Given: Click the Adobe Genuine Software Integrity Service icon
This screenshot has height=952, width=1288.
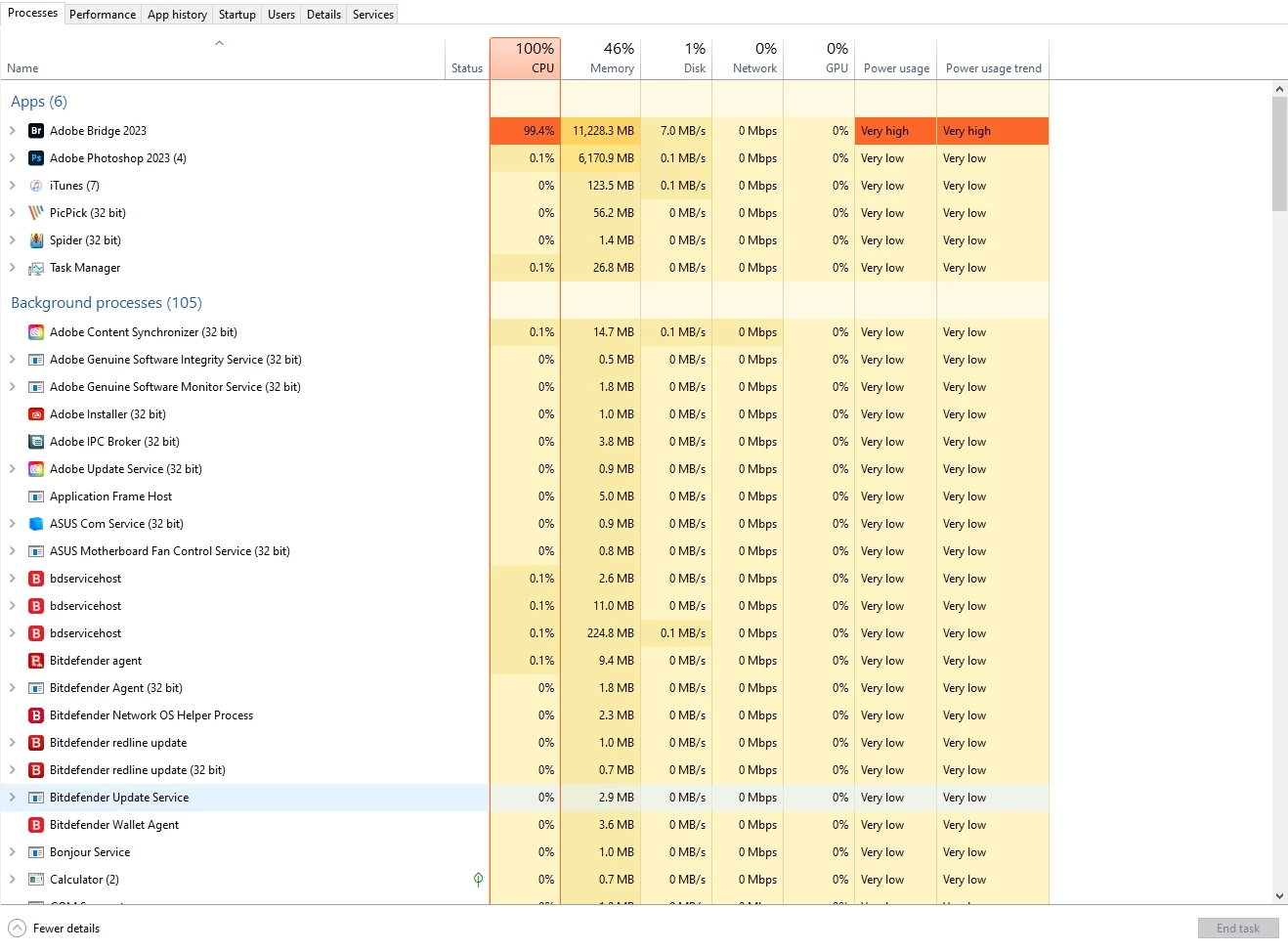Looking at the screenshot, I should point(36,360).
